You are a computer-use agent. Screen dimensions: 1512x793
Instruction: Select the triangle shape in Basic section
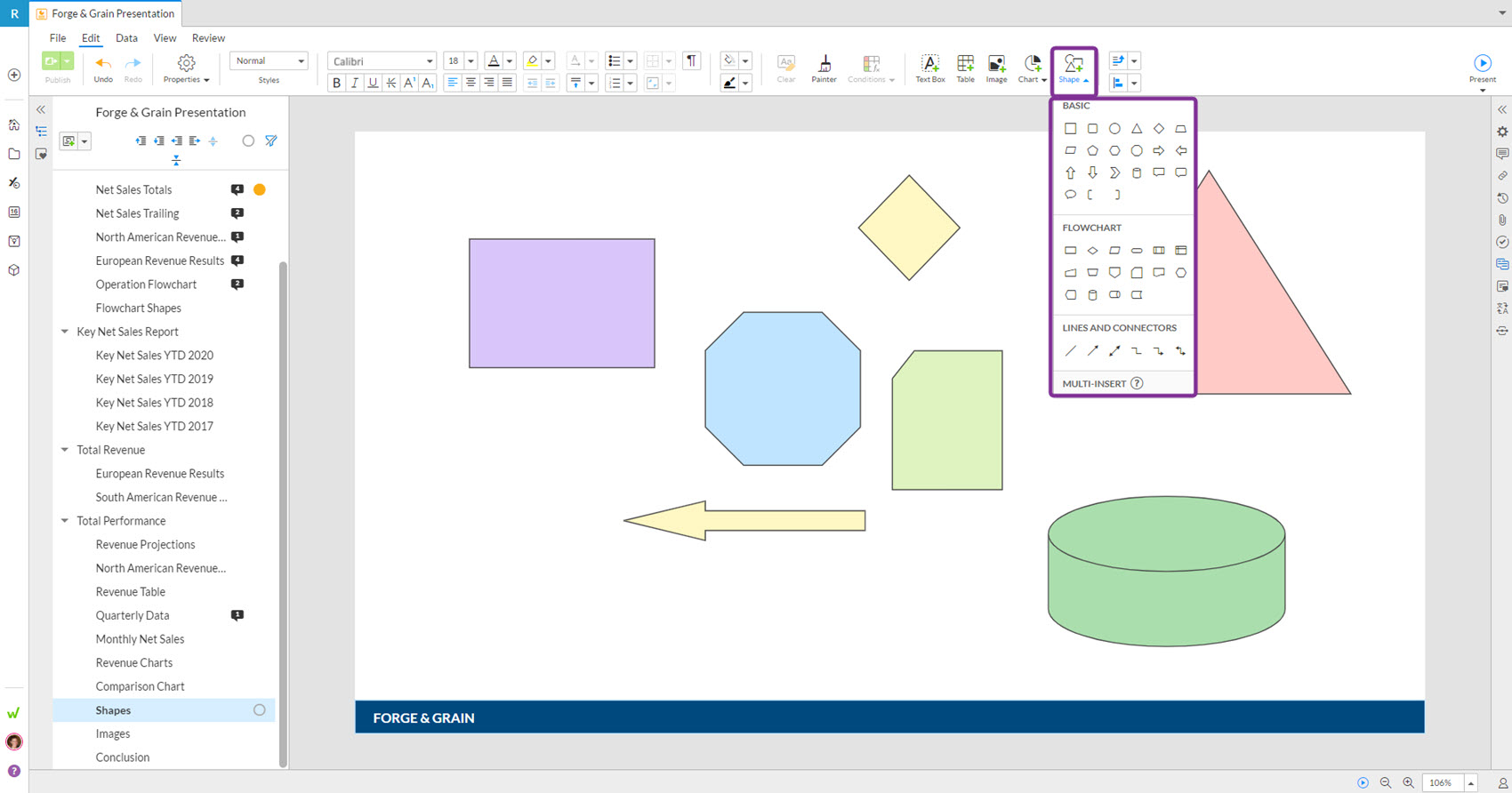(x=1137, y=129)
